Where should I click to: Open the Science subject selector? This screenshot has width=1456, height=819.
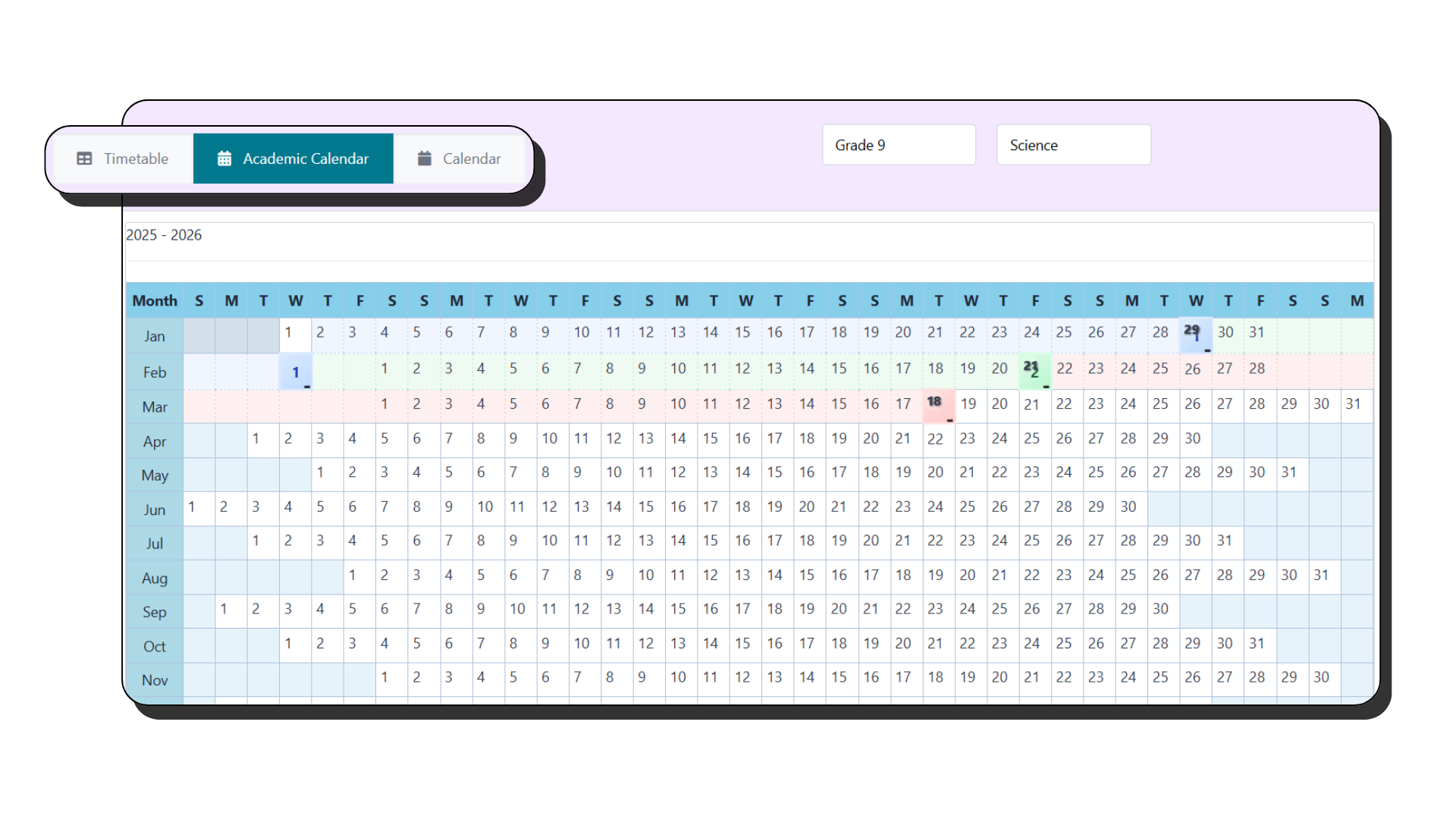1073,145
